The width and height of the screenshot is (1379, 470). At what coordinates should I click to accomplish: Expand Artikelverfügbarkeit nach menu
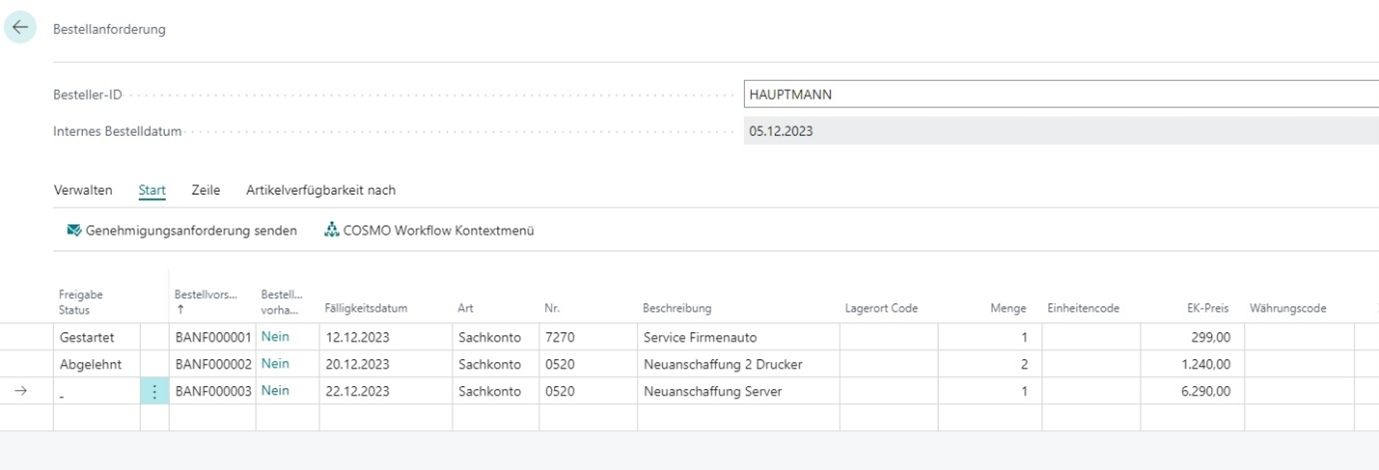tap(320, 190)
